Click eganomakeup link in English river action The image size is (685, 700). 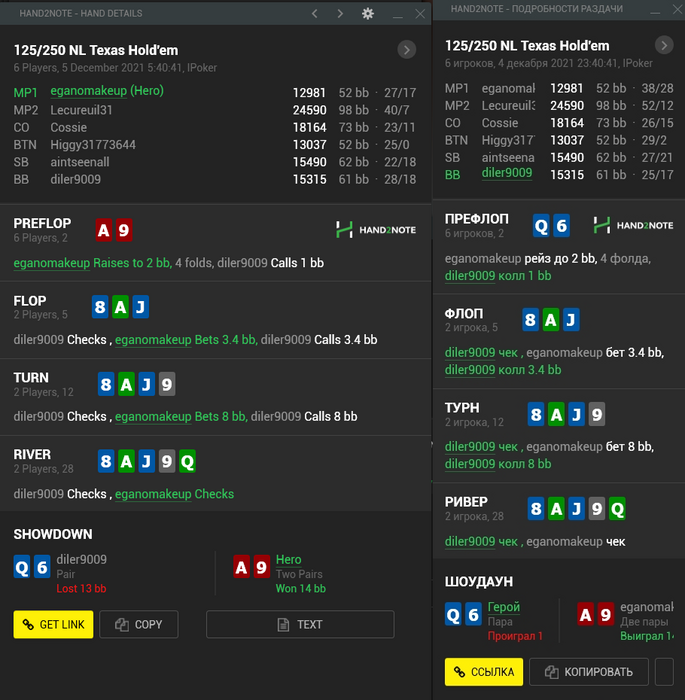coord(153,494)
